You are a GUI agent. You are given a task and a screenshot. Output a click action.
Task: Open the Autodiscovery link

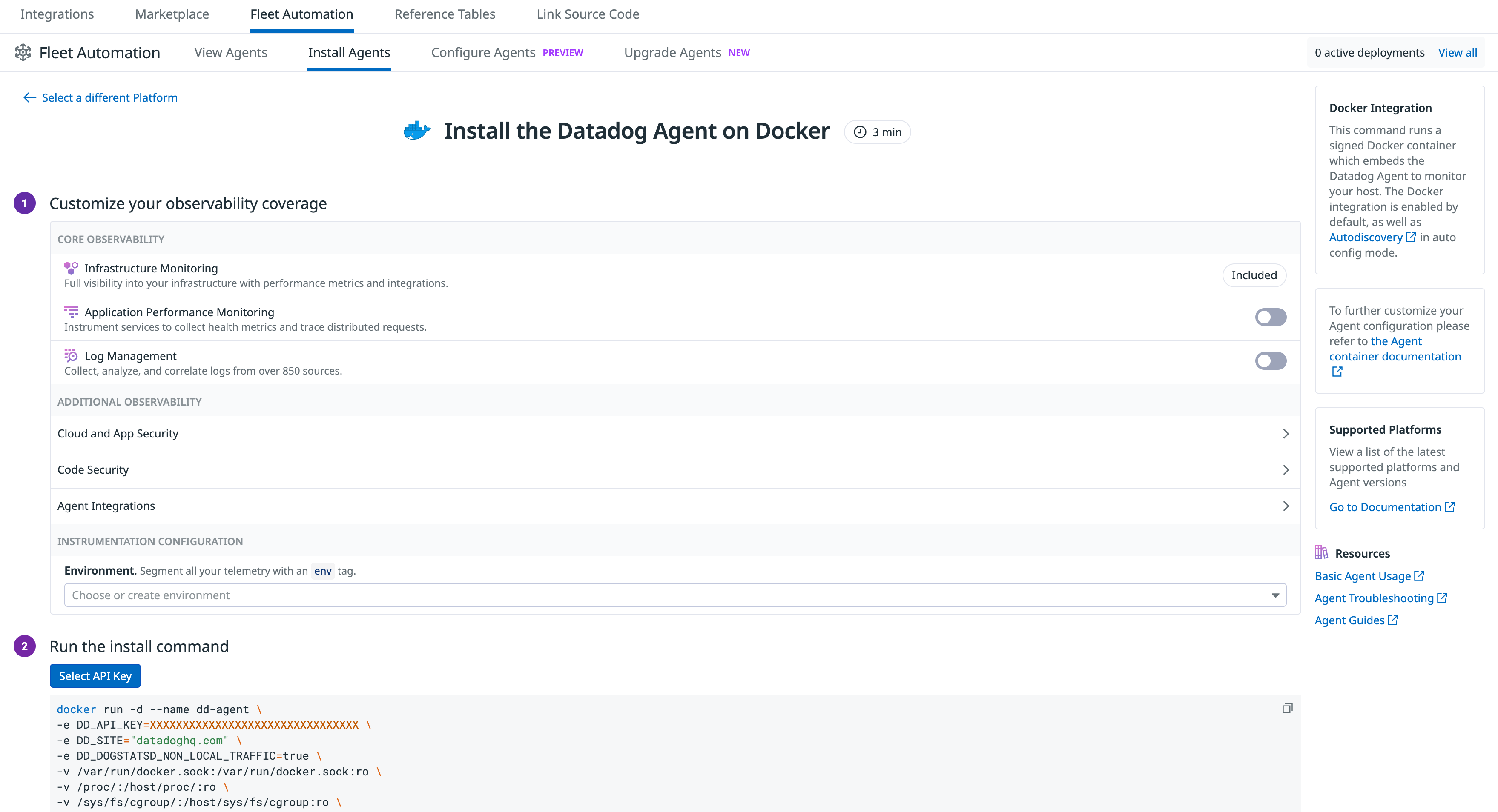click(1366, 237)
